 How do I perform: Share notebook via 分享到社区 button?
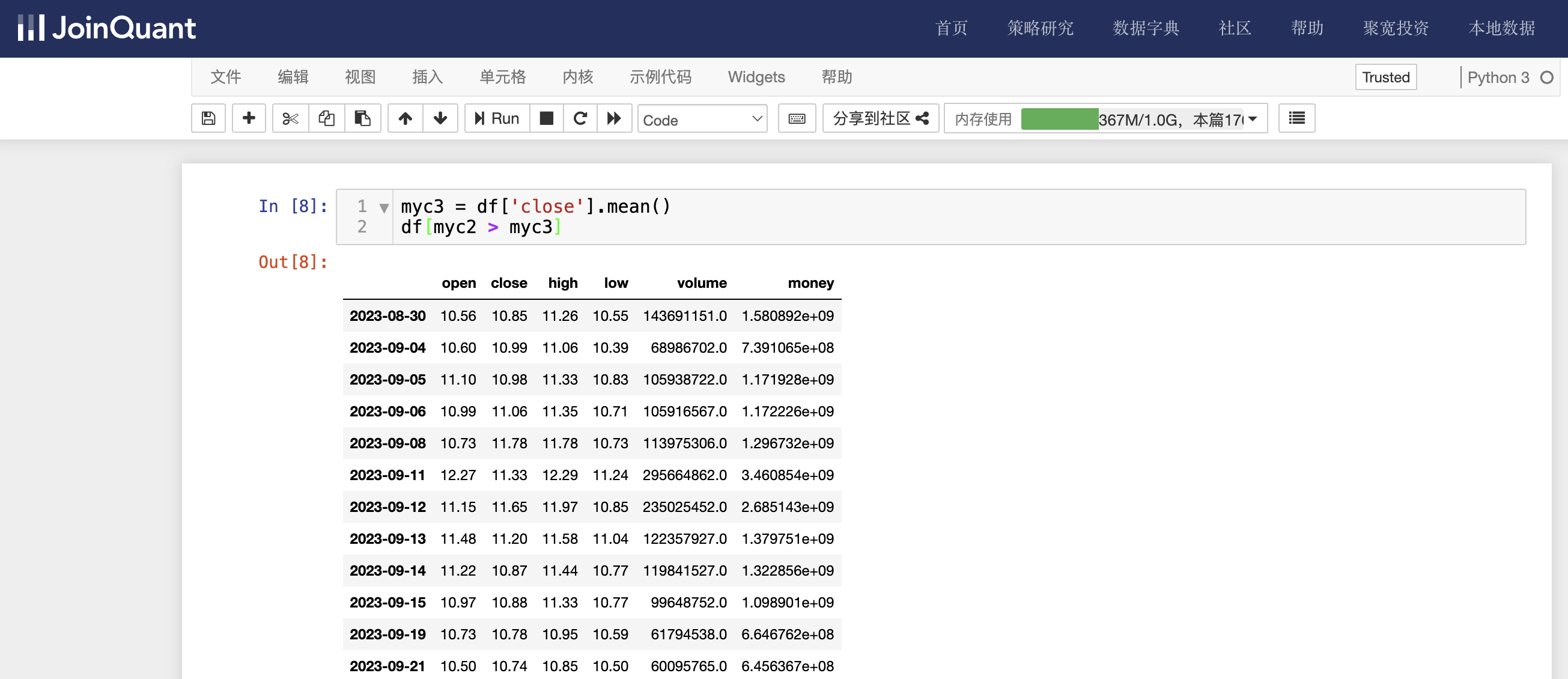(881, 118)
